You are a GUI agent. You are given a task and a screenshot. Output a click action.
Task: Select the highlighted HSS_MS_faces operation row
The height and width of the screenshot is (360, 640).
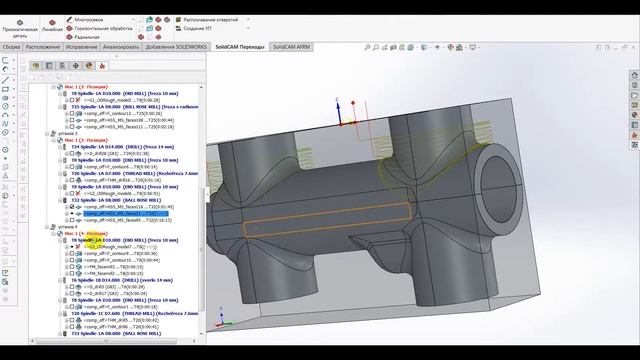(x=126, y=213)
